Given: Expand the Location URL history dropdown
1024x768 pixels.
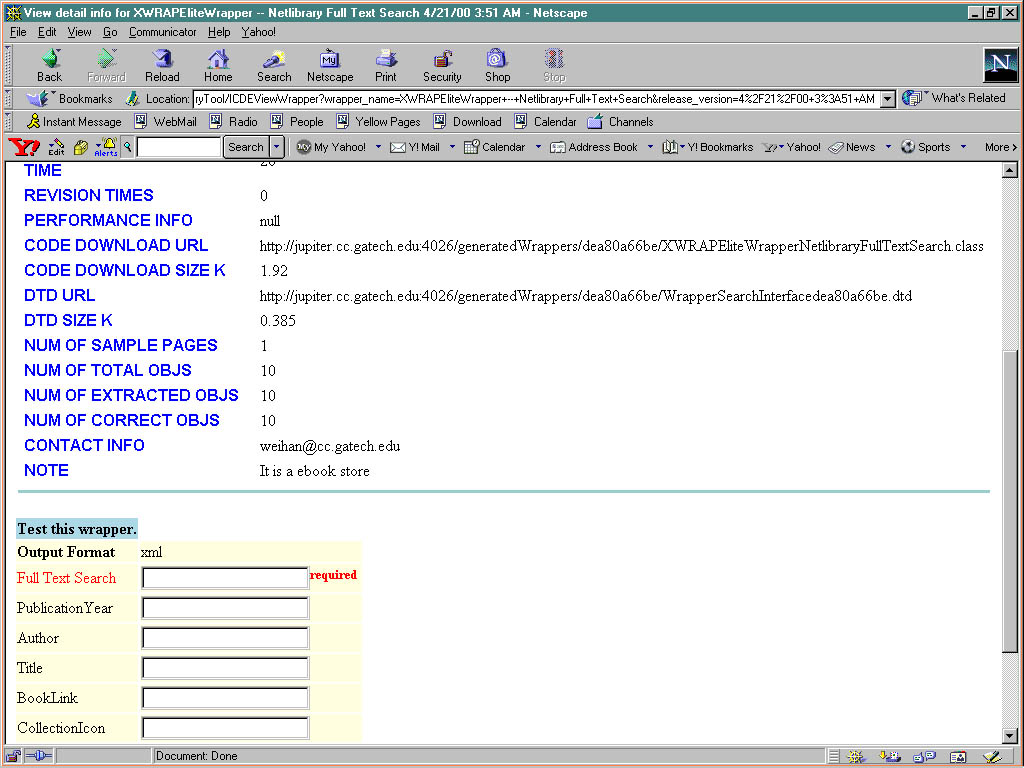Looking at the screenshot, I should click(x=887, y=99).
